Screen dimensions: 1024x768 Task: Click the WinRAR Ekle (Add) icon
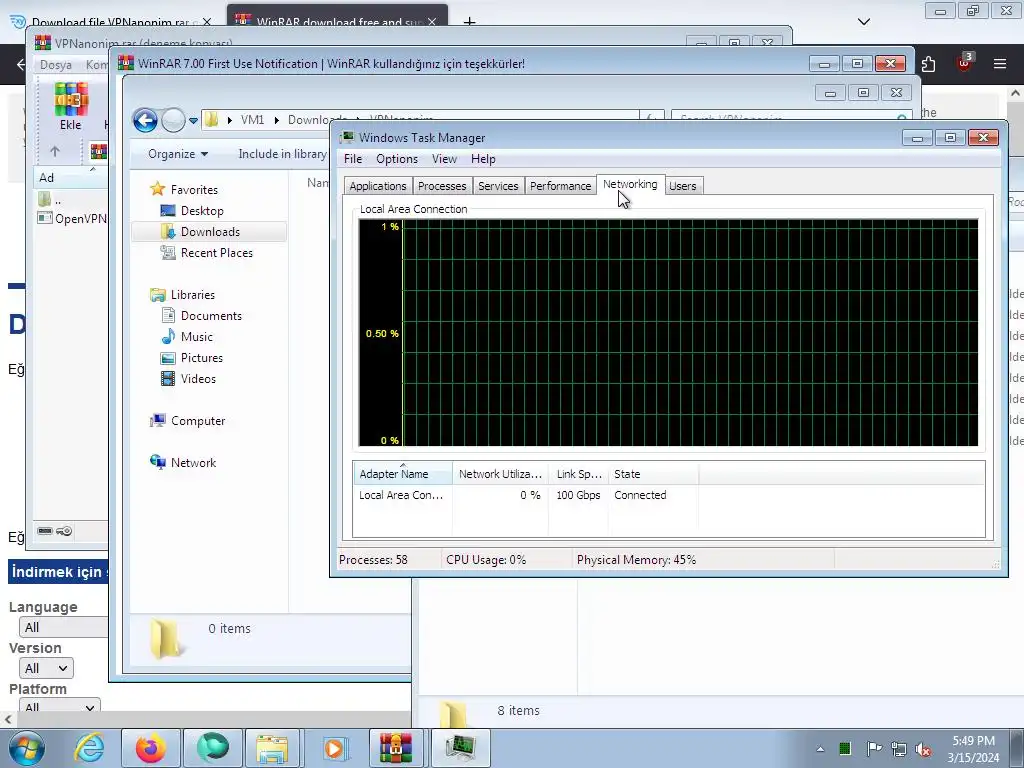[x=71, y=106]
